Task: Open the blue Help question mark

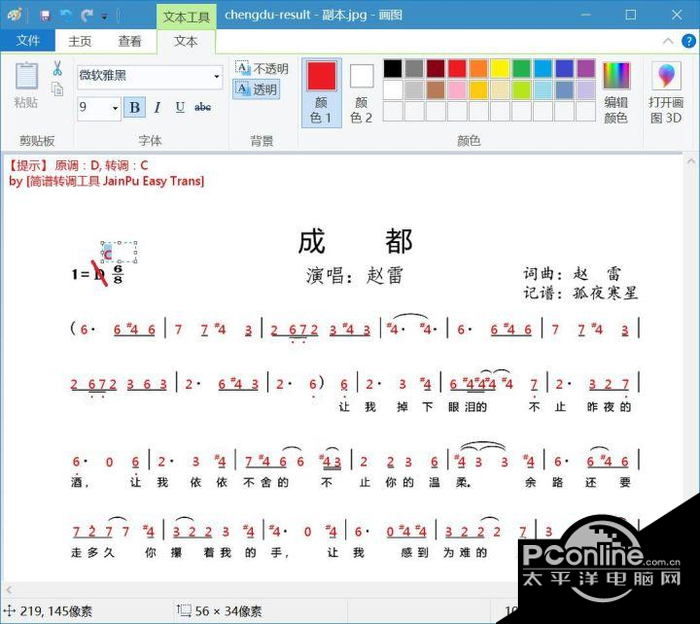Action: click(688, 42)
